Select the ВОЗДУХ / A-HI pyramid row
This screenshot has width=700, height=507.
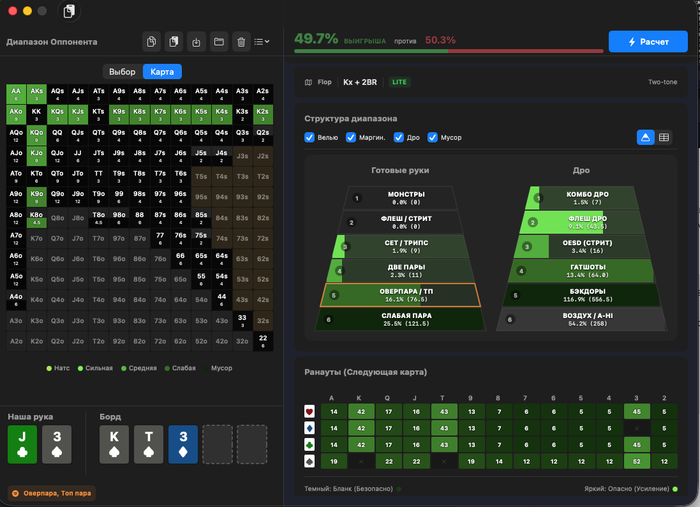point(582,319)
